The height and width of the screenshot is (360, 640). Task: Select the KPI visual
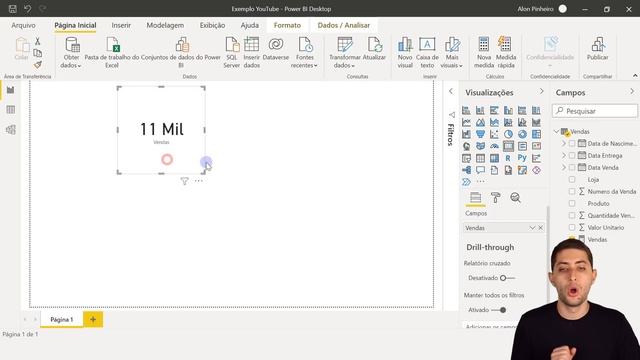click(536, 146)
